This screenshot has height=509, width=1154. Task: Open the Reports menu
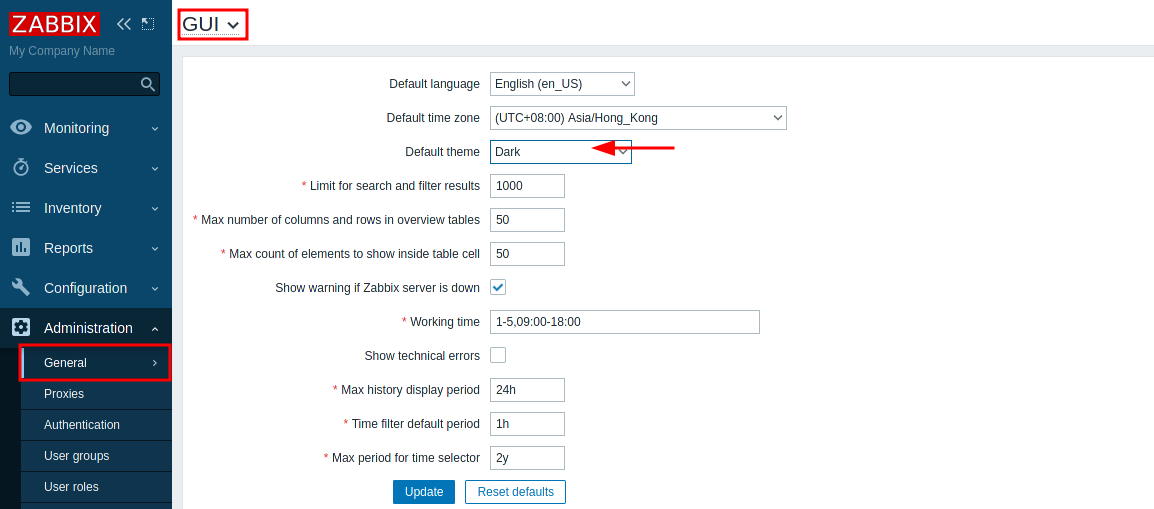85,248
